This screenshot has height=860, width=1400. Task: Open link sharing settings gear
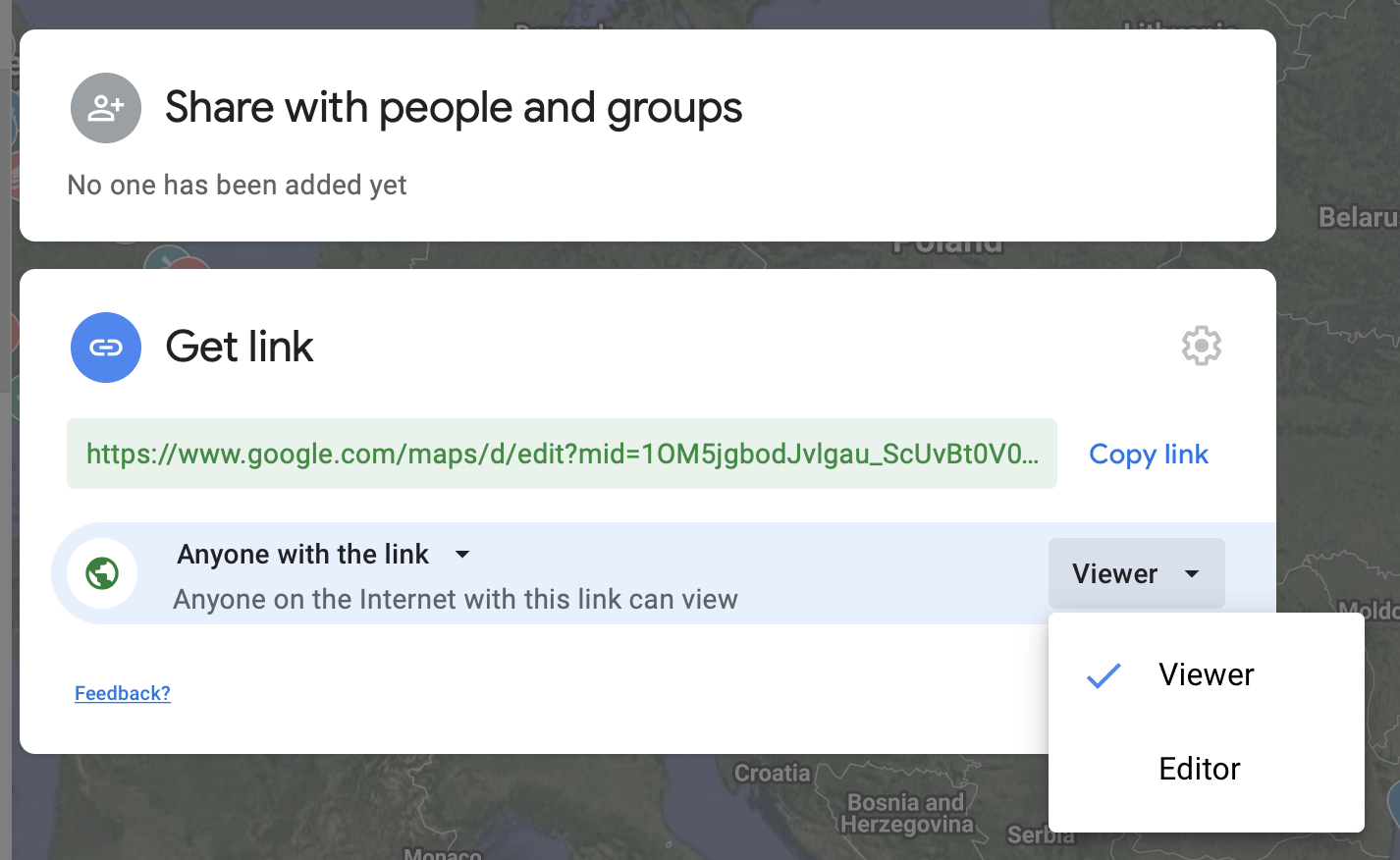click(x=1201, y=347)
